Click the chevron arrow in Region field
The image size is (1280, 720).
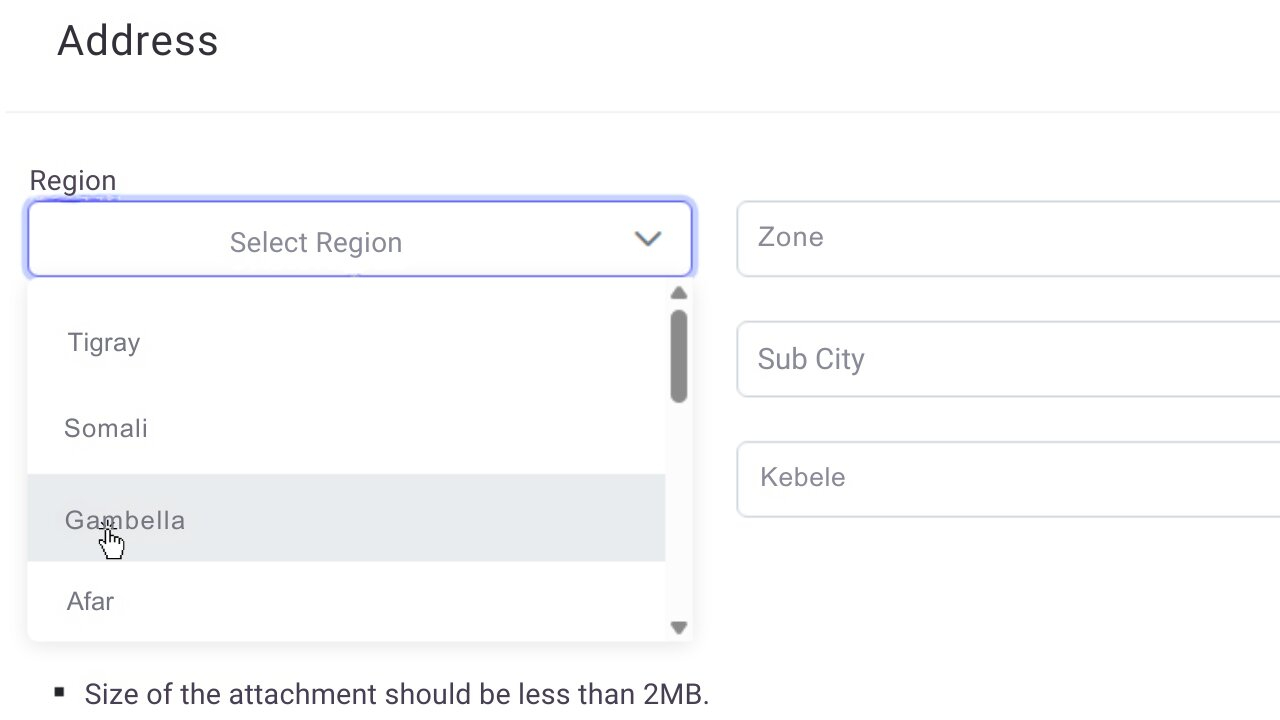click(648, 239)
